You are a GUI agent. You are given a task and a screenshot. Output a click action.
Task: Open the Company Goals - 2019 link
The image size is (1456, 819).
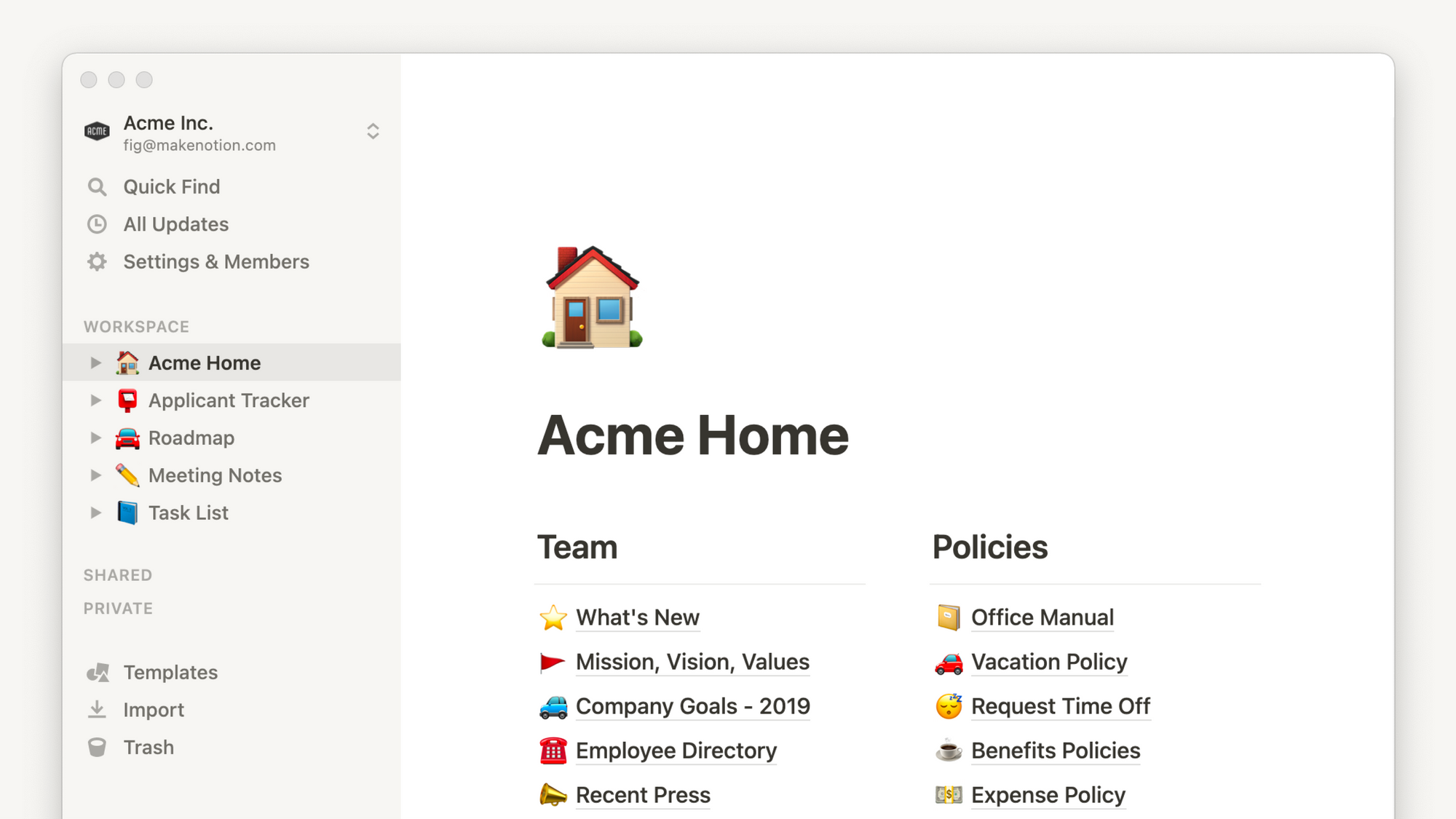693,706
